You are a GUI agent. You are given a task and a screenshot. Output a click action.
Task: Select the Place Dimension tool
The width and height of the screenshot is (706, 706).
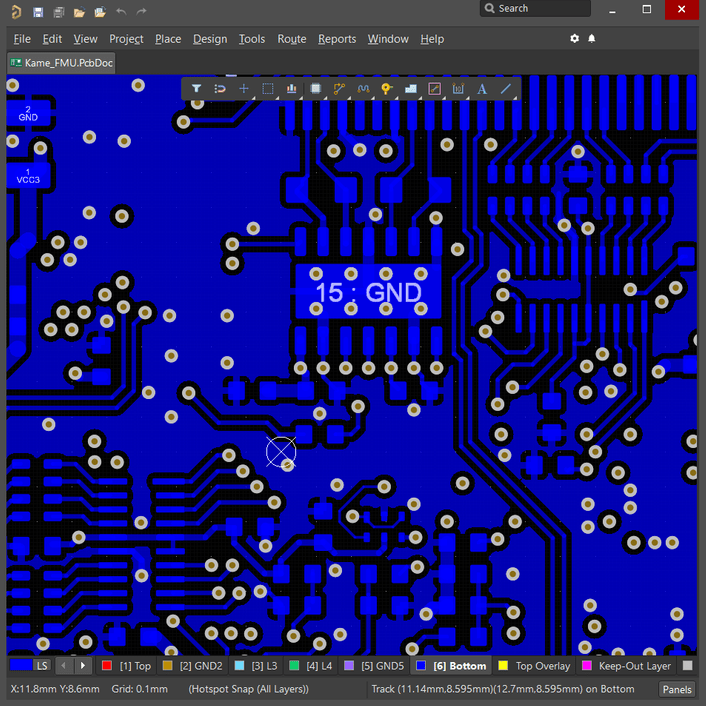pos(458,89)
